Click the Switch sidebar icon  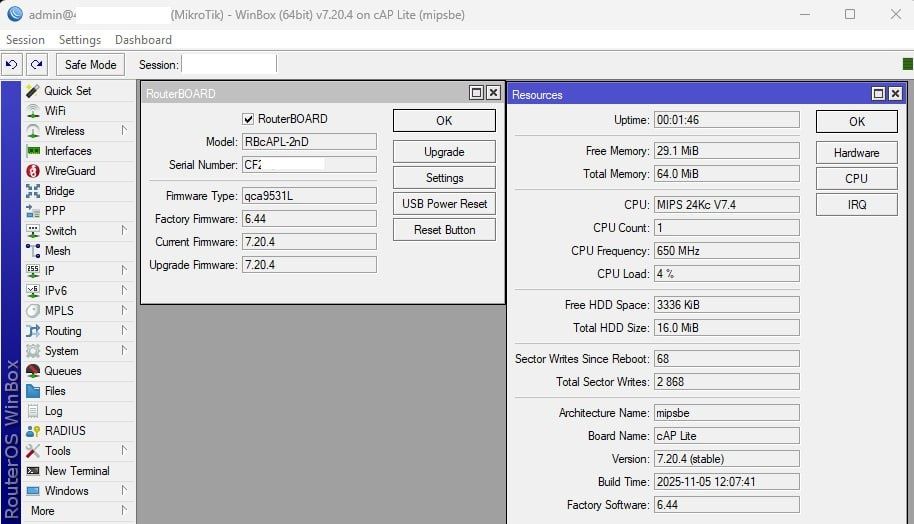point(33,231)
